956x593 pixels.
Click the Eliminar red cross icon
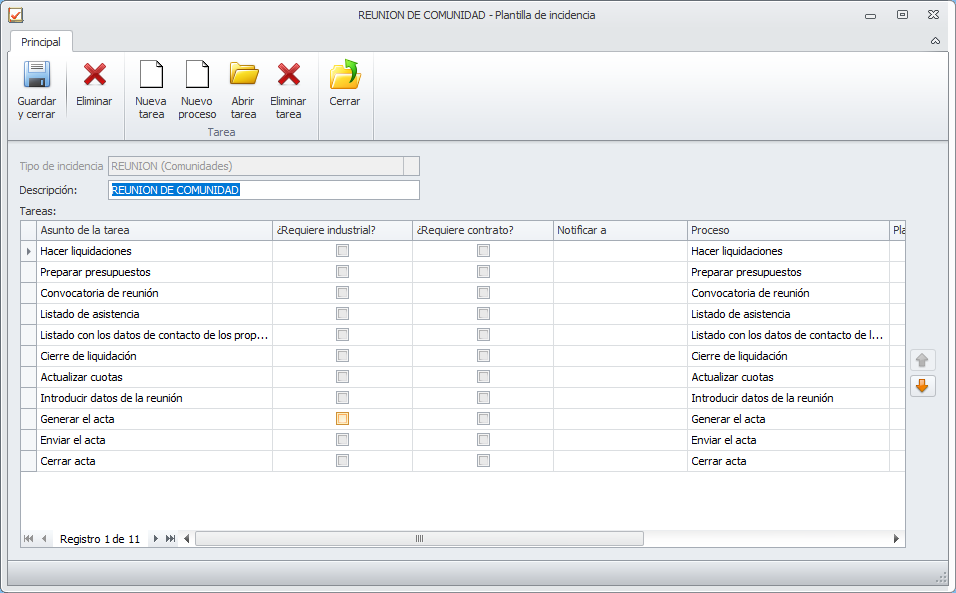point(95,75)
